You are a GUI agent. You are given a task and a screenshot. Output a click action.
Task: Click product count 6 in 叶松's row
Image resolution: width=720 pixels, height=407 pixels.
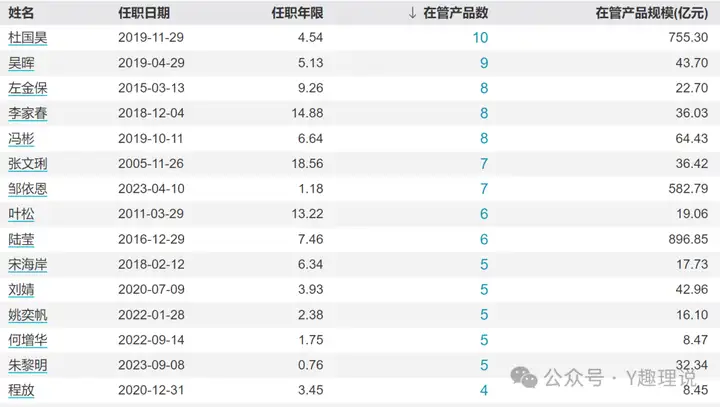click(484, 214)
